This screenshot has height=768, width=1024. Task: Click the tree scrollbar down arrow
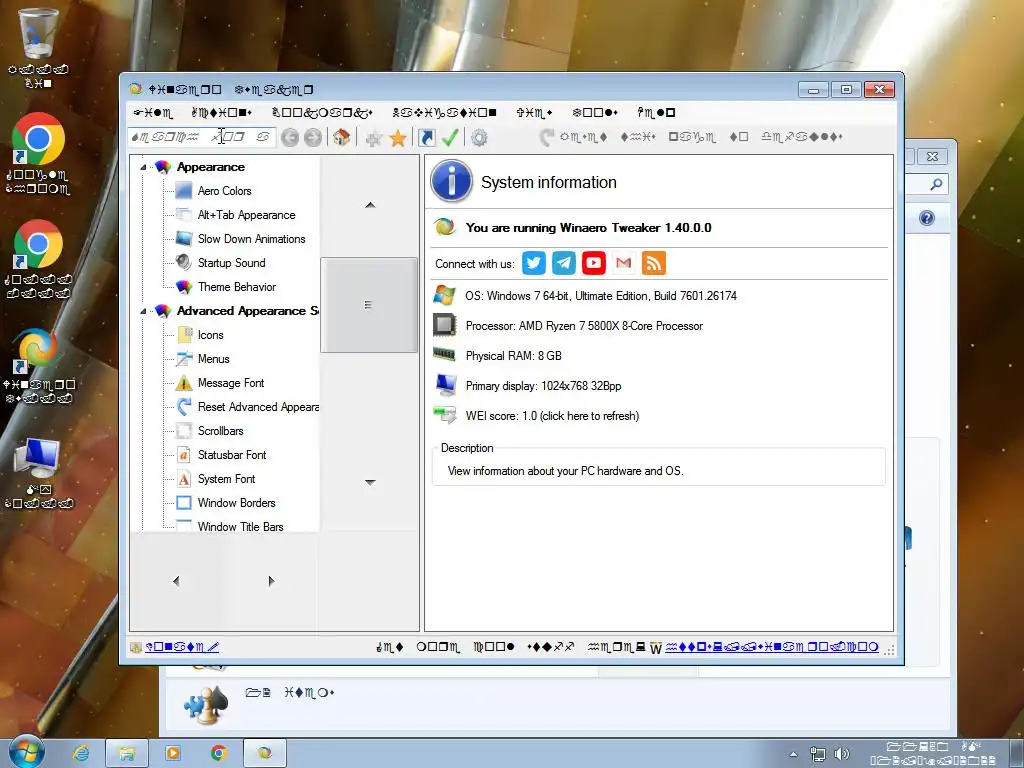(370, 483)
